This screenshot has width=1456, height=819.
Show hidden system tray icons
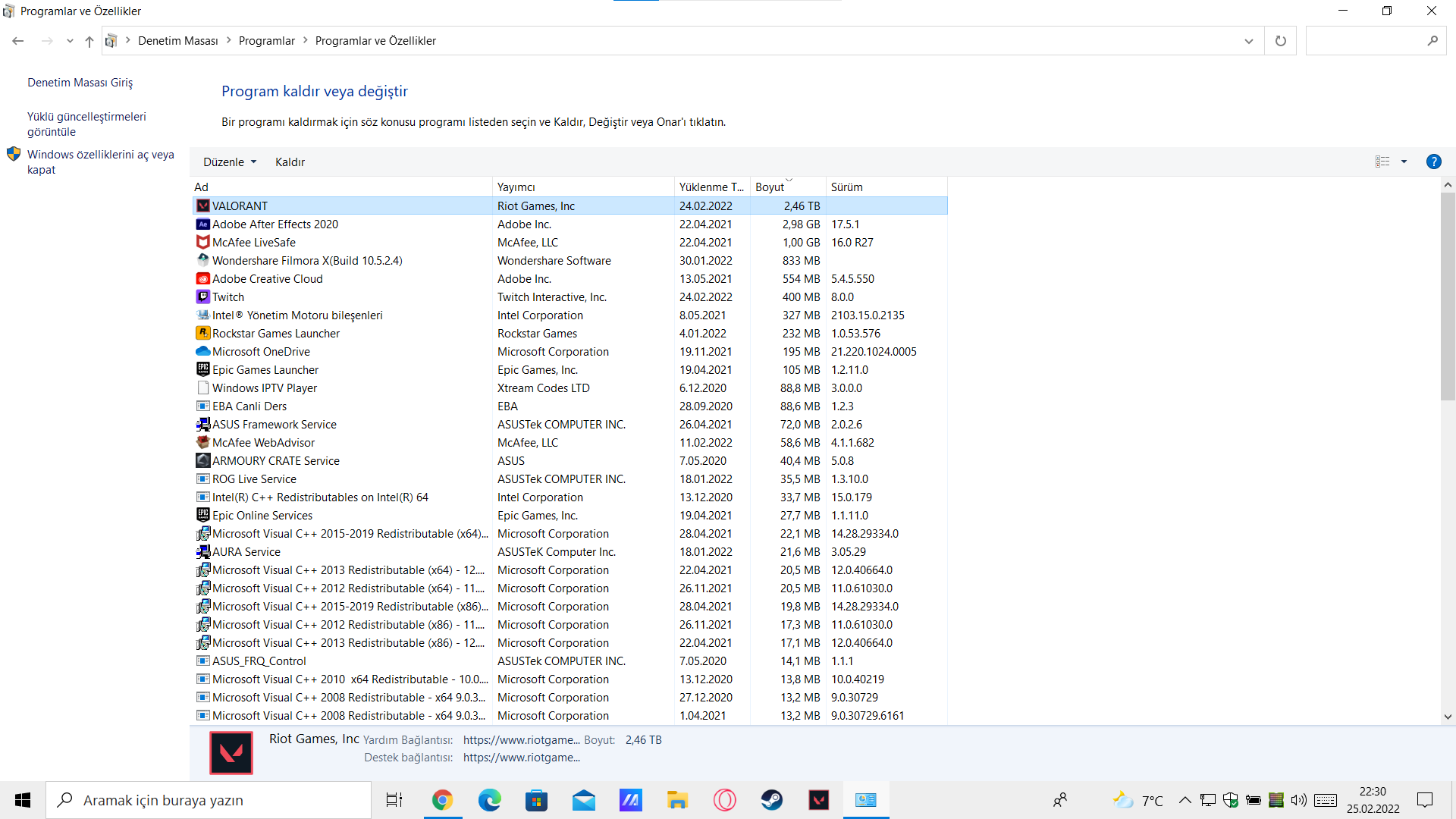[1185, 800]
